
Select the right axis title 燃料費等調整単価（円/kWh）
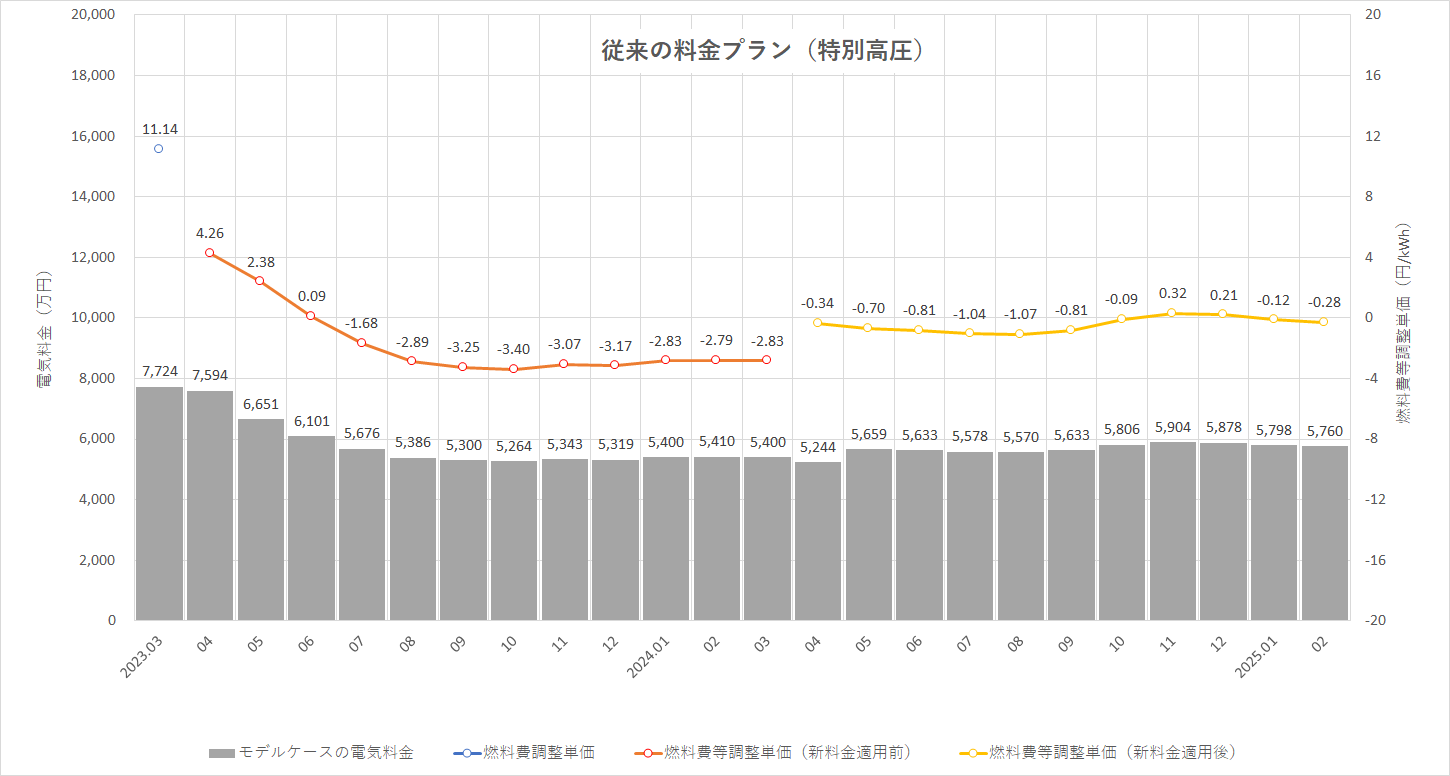click(x=1404, y=323)
